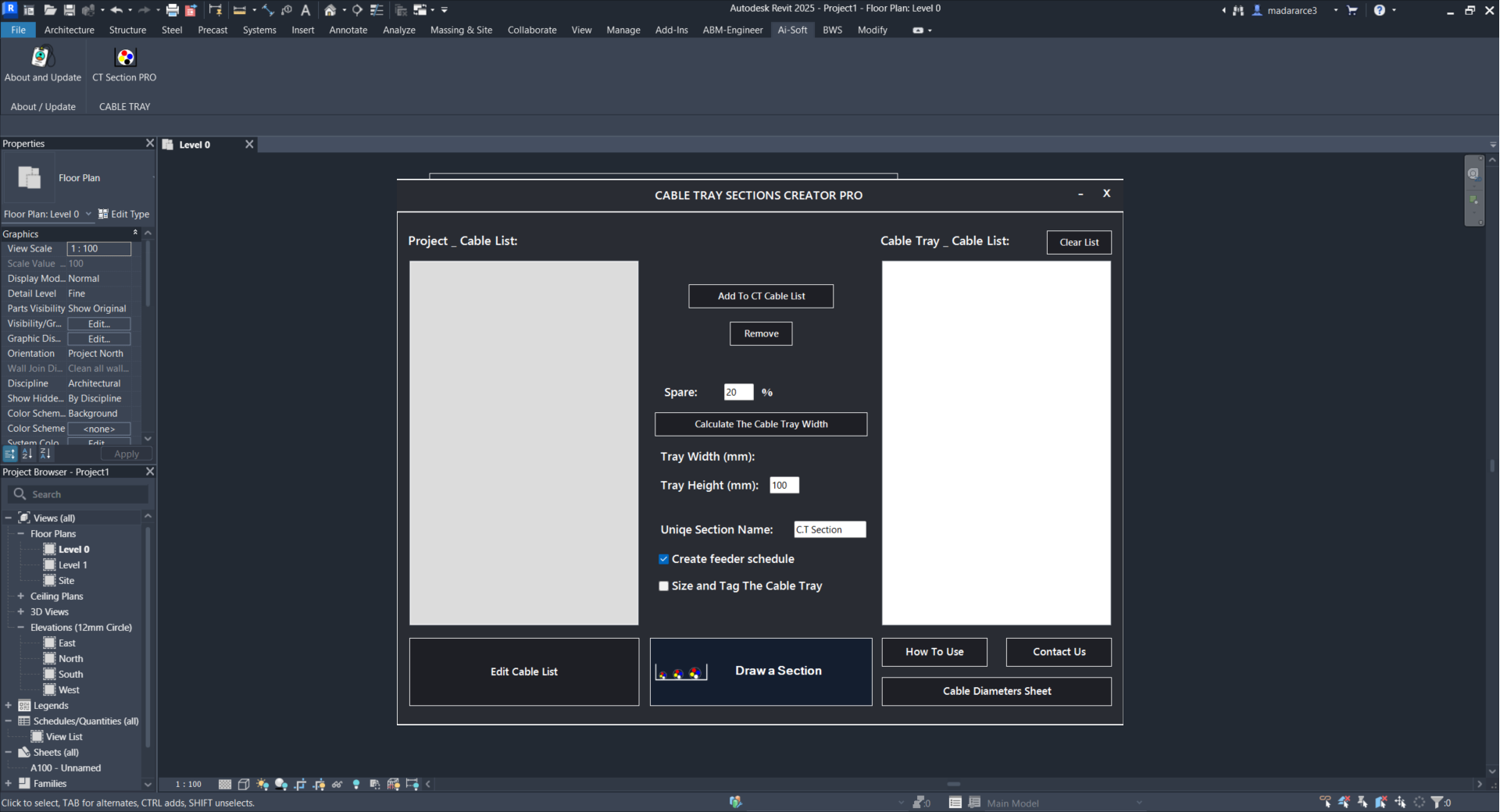Image resolution: width=1500 pixels, height=812 pixels.
Task: Open Temporary Hide/Isolate glasses icon
Action: click(x=337, y=785)
